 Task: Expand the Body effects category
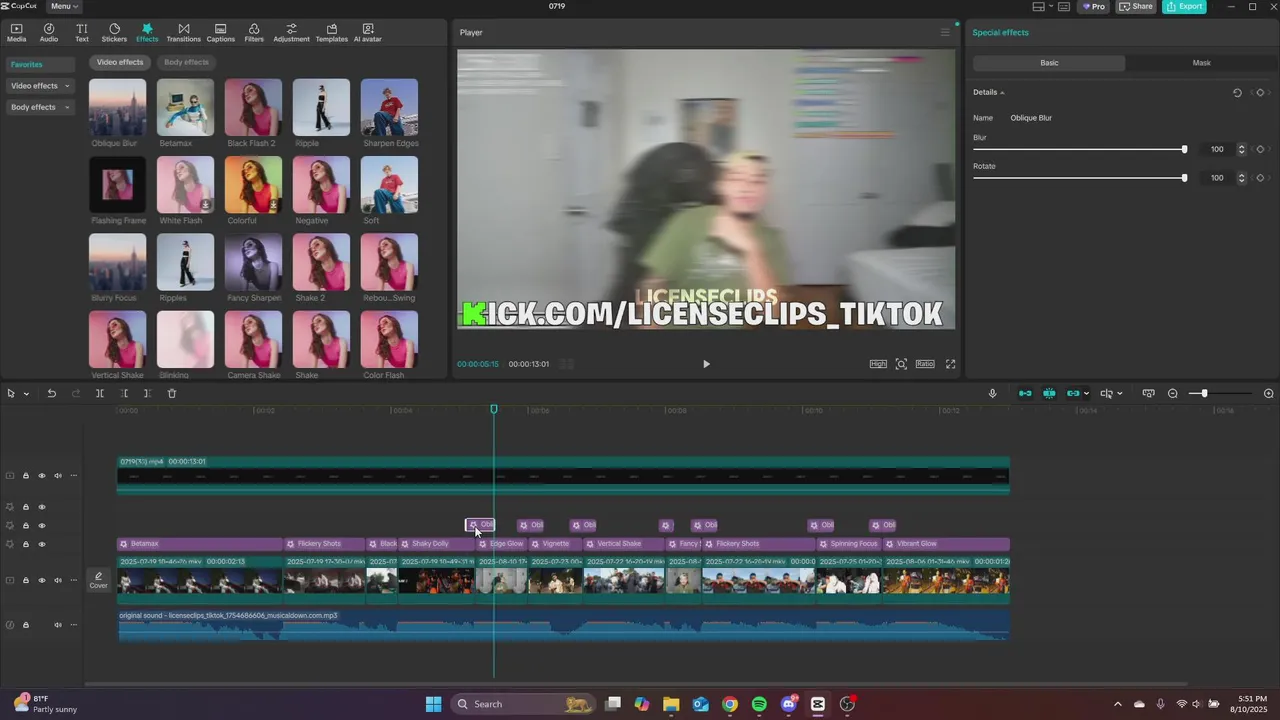coord(40,107)
